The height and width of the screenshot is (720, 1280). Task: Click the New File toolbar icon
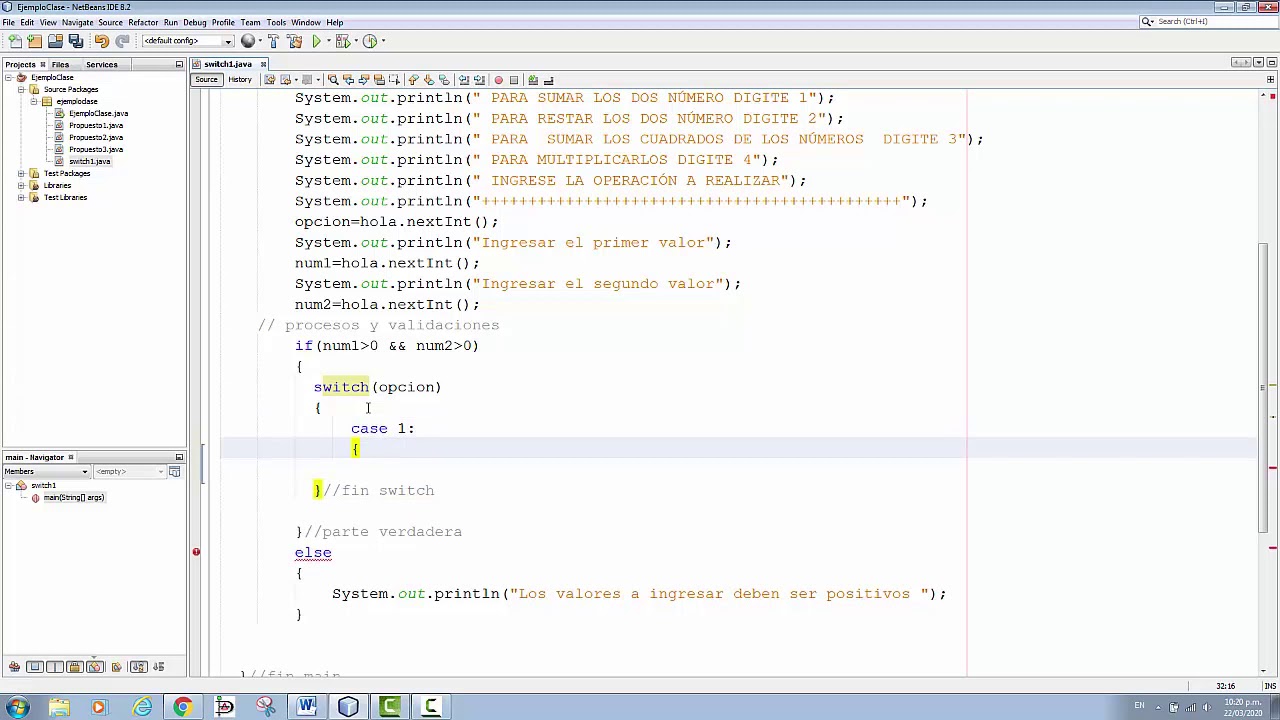15,41
